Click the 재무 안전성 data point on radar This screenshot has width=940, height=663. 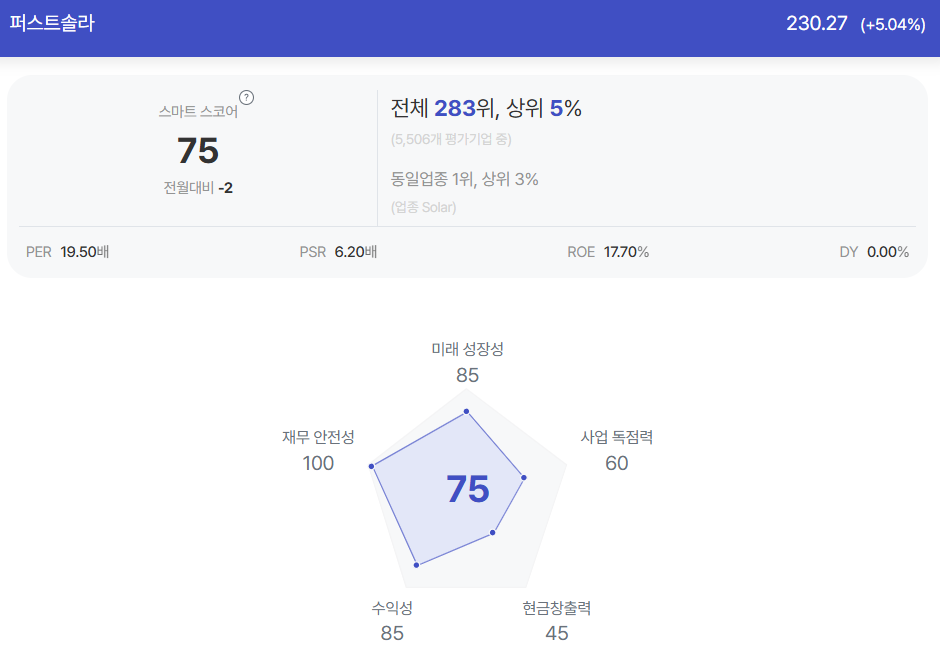(372, 466)
